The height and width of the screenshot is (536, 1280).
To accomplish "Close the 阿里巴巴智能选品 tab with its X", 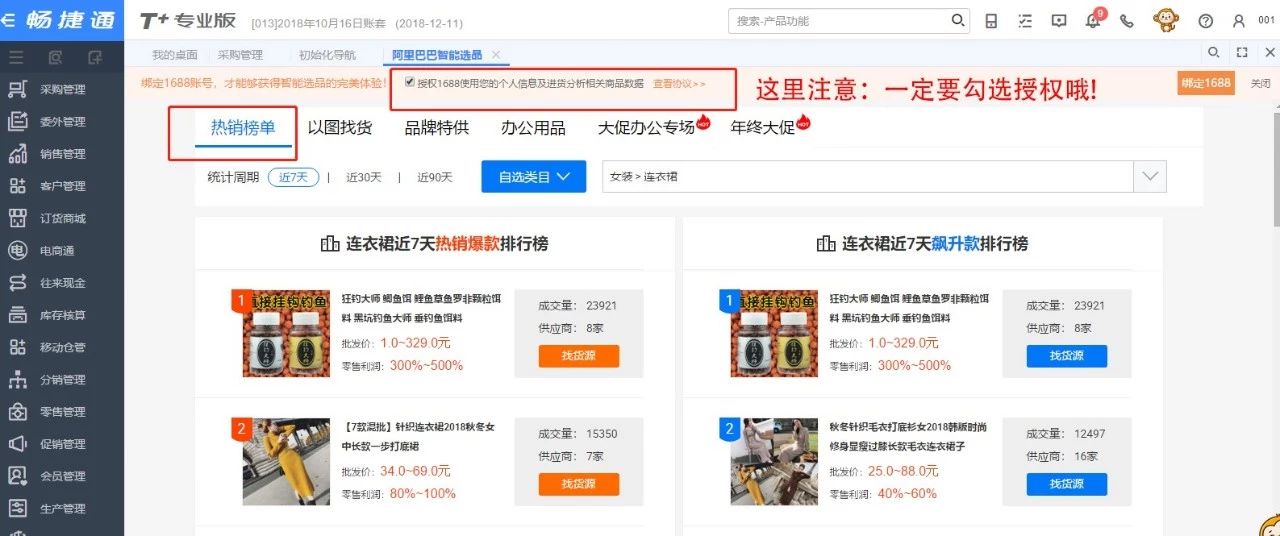I will [496, 55].
